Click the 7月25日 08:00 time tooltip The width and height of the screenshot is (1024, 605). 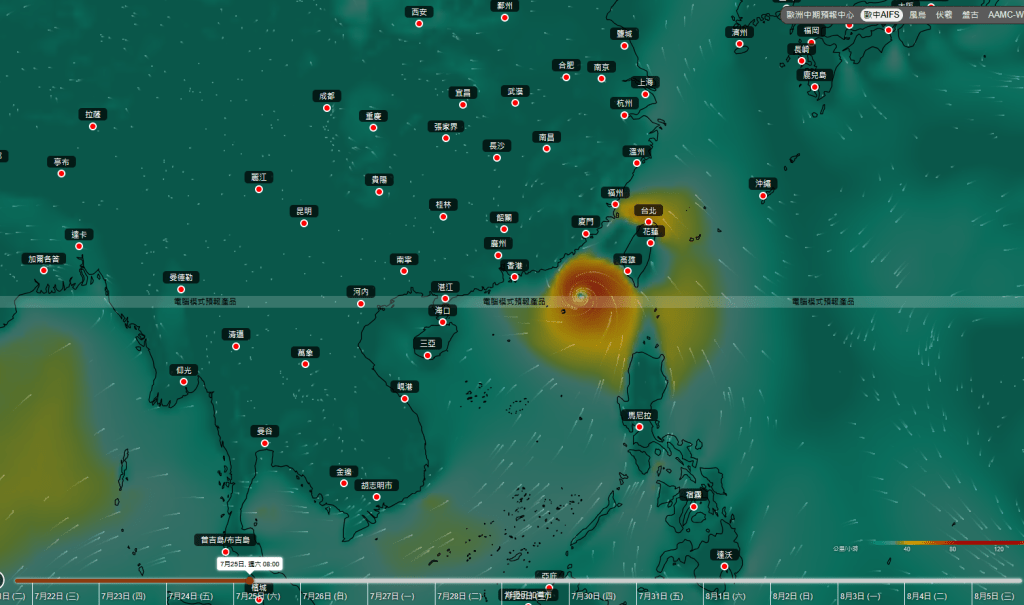click(249, 564)
